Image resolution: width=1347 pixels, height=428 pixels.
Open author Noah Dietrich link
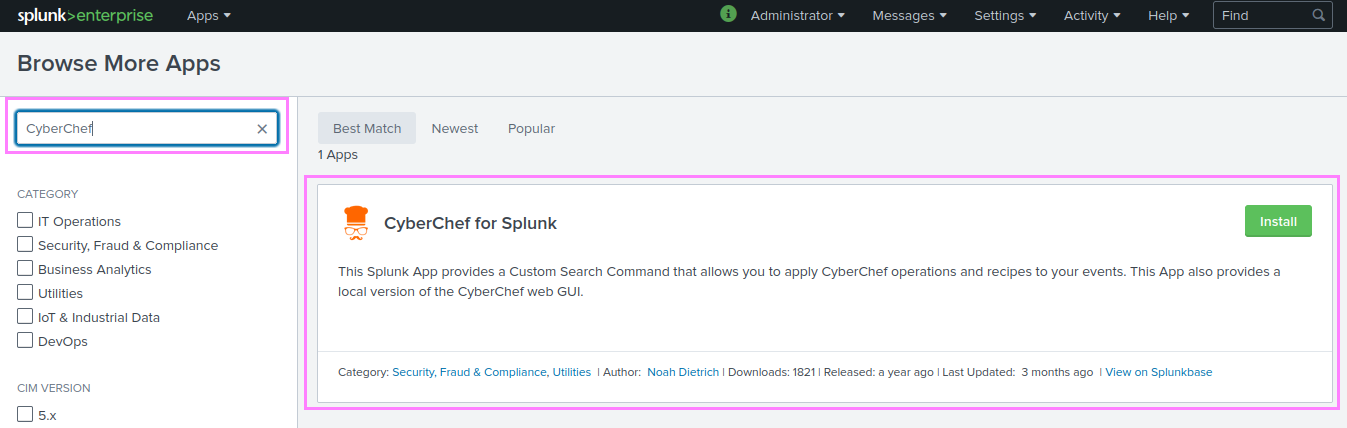tap(683, 372)
